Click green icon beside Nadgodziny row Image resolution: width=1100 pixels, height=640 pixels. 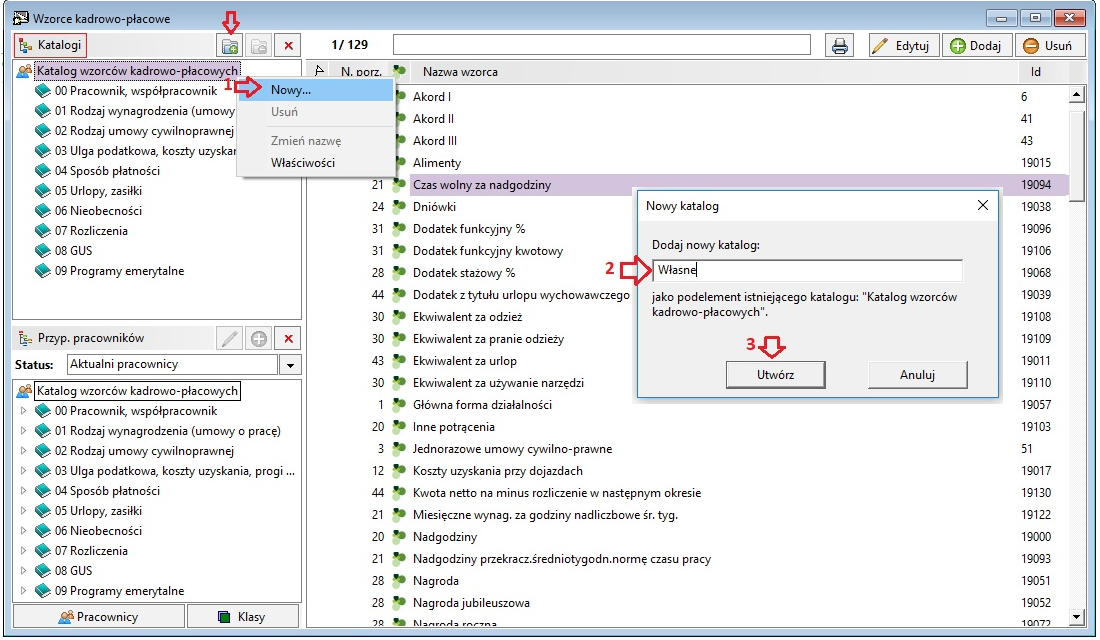(399, 537)
